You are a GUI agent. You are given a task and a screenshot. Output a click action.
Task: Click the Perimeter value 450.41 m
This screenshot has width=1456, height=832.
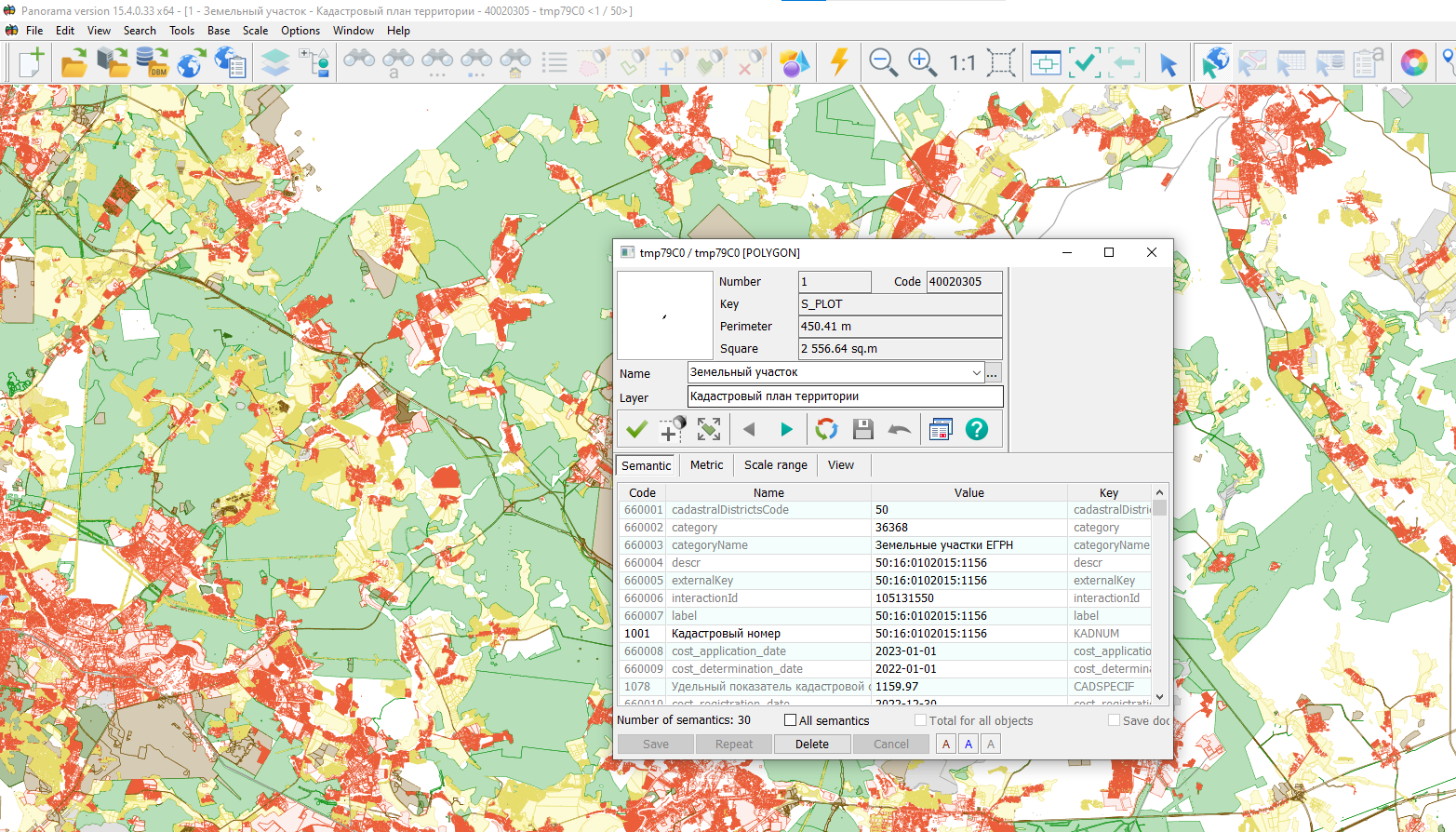coord(901,327)
